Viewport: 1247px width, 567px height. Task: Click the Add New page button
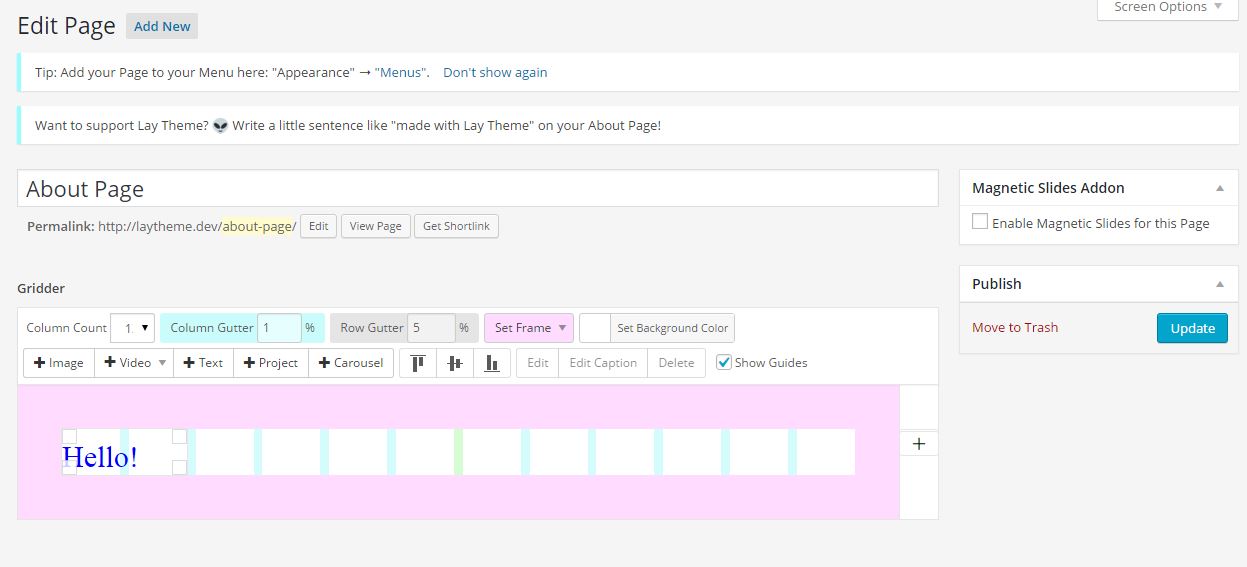(162, 26)
